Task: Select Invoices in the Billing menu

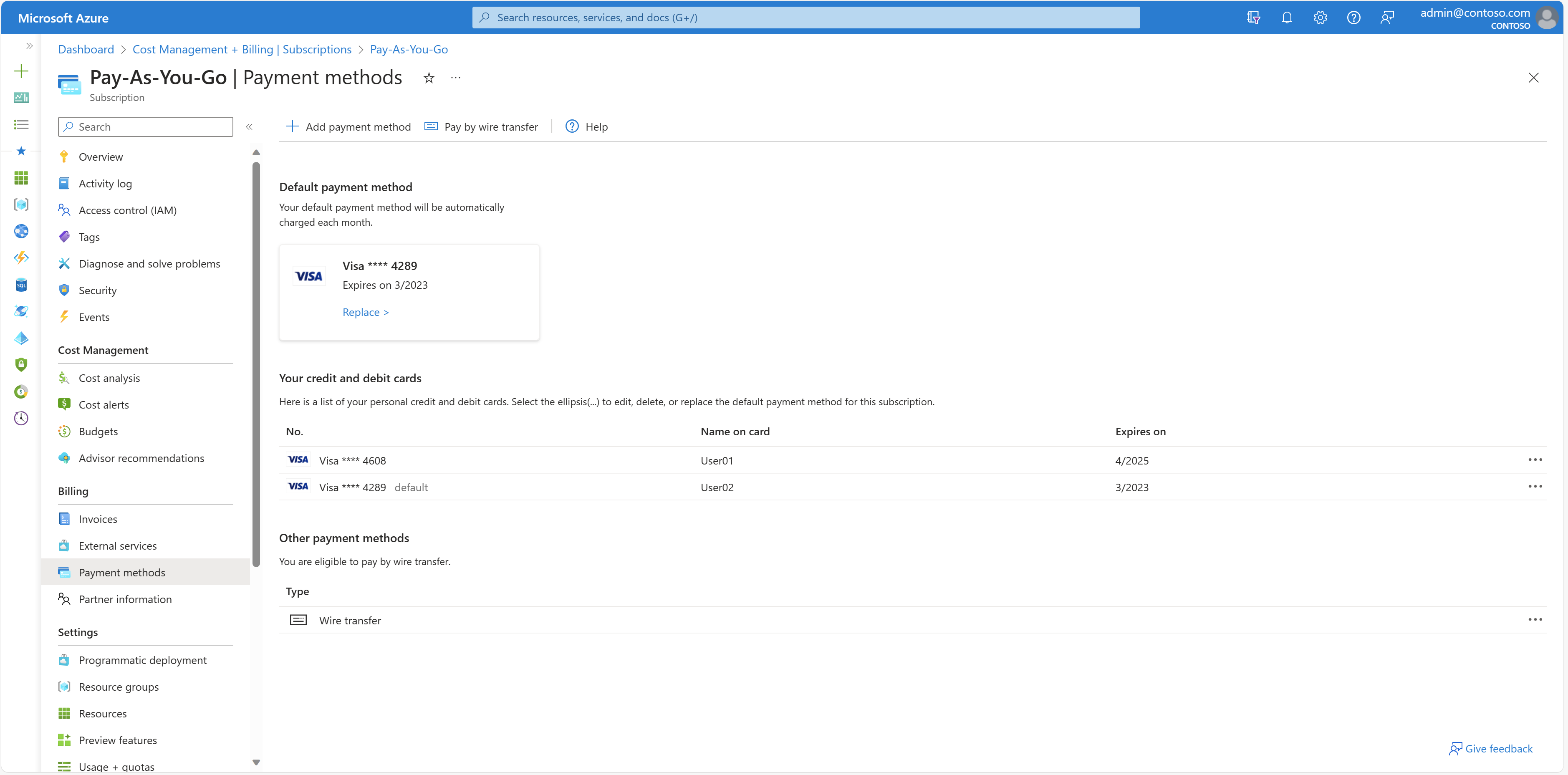Action: pyautogui.click(x=97, y=519)
